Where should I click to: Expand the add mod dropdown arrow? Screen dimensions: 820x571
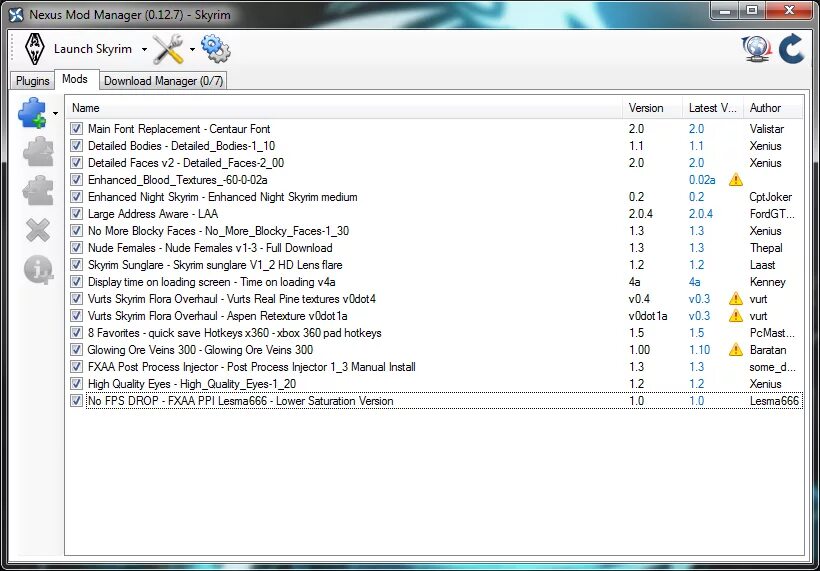[55, 113]
